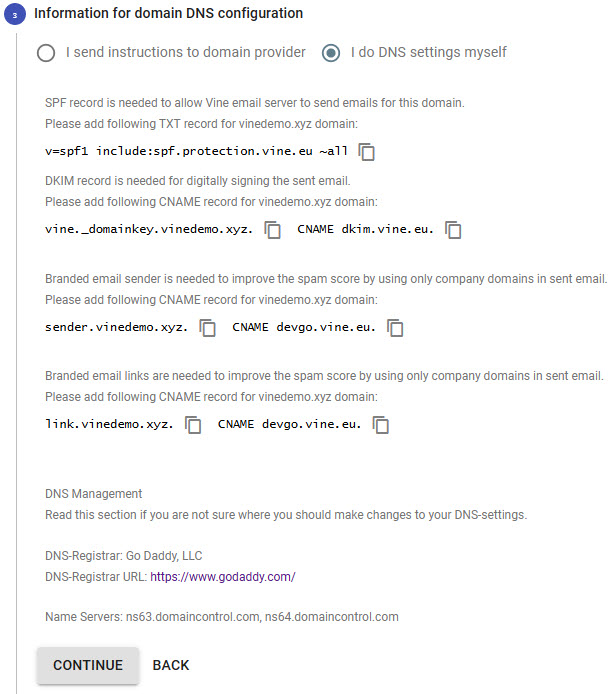The image size is (615, 694).
Task: Click the 'I do DNS settings myself' label
Action: tap(428, 52)
